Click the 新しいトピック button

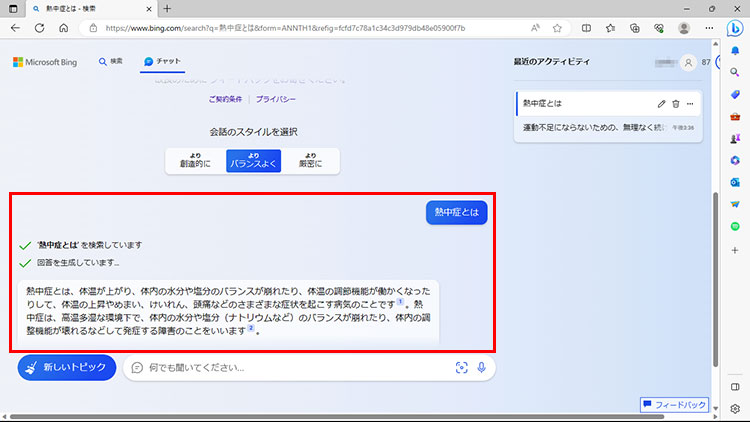point(66,368)
